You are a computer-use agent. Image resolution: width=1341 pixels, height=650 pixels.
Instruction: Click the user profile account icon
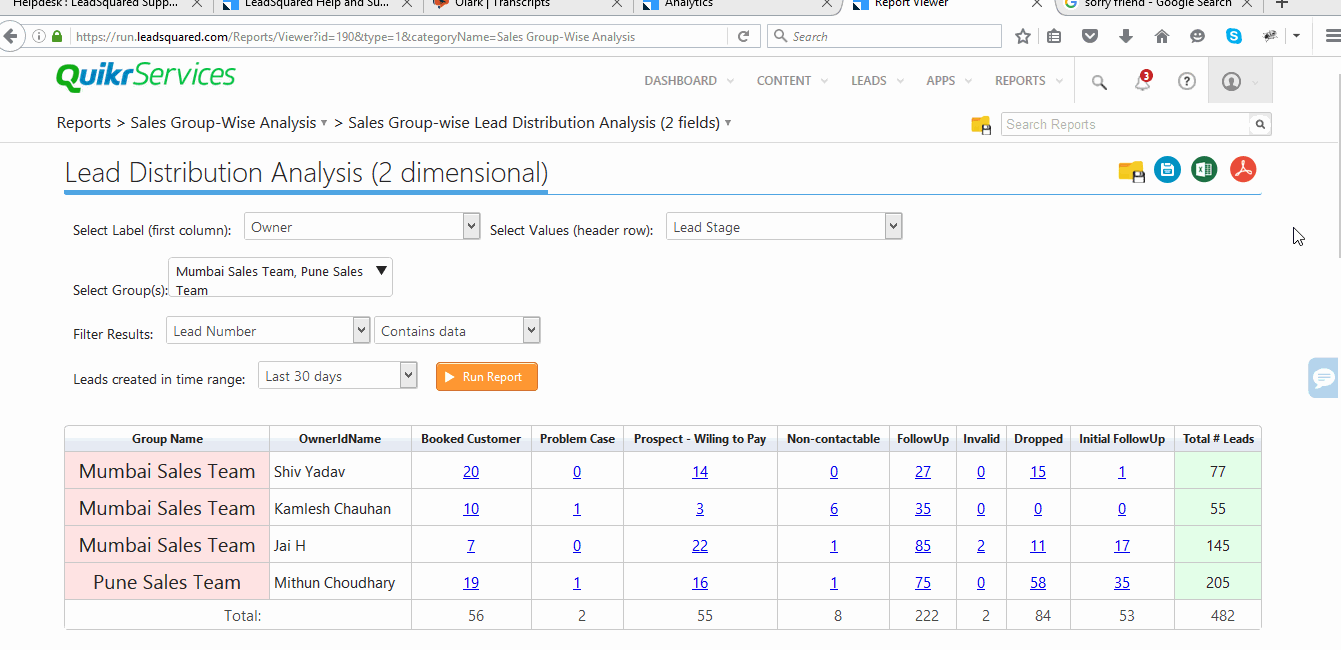tap(1233, 81)
